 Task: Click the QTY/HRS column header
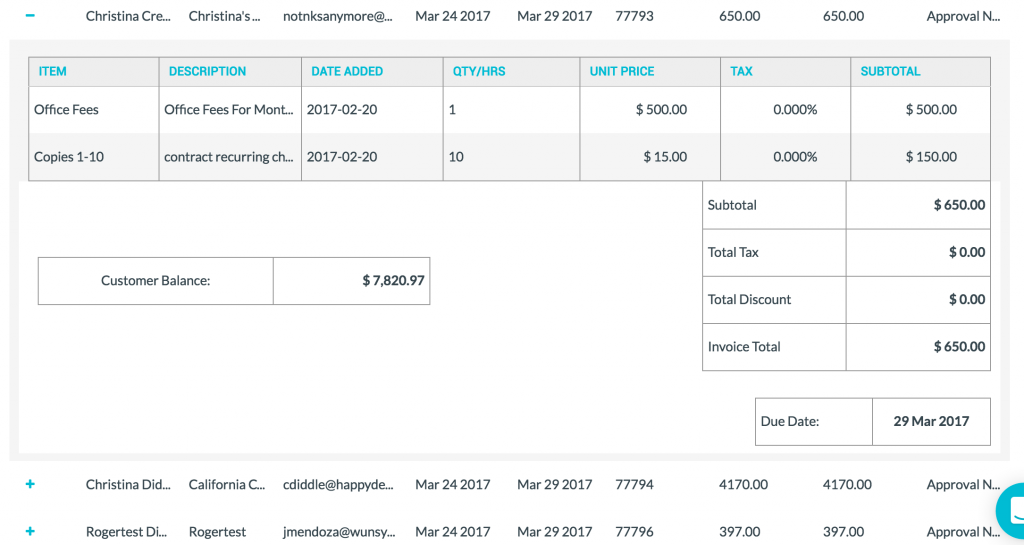click(479, 72)
